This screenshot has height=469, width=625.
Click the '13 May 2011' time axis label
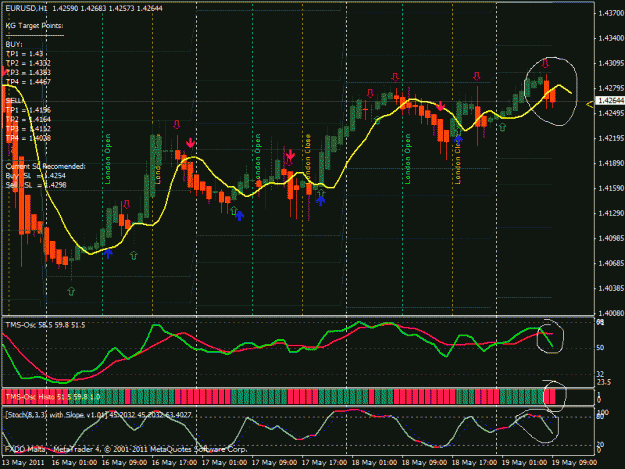23,463
